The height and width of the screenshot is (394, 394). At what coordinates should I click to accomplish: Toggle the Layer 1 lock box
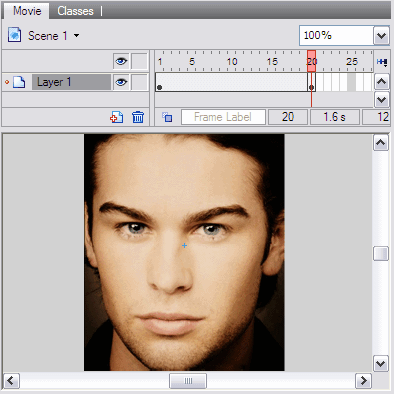click(139, 82)
